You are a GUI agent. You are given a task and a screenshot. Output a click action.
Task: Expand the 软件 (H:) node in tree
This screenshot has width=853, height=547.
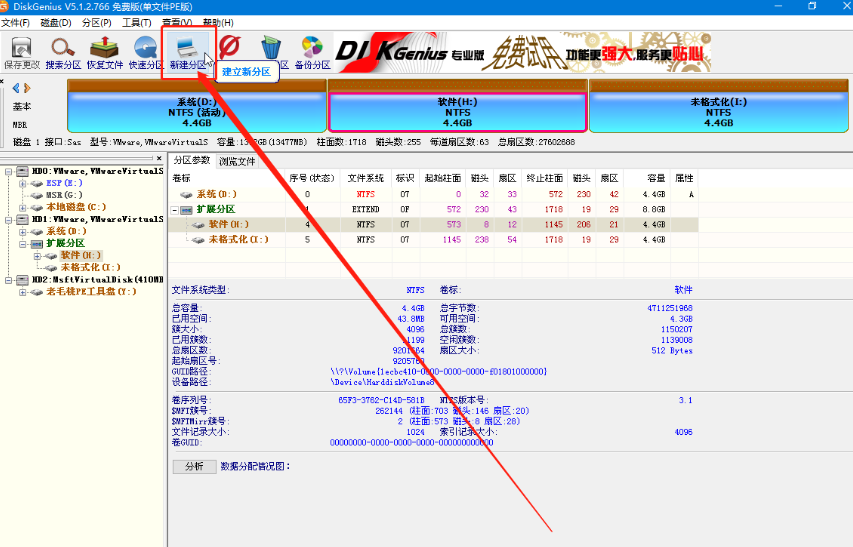pyautogui.click(x=37, y=256)
